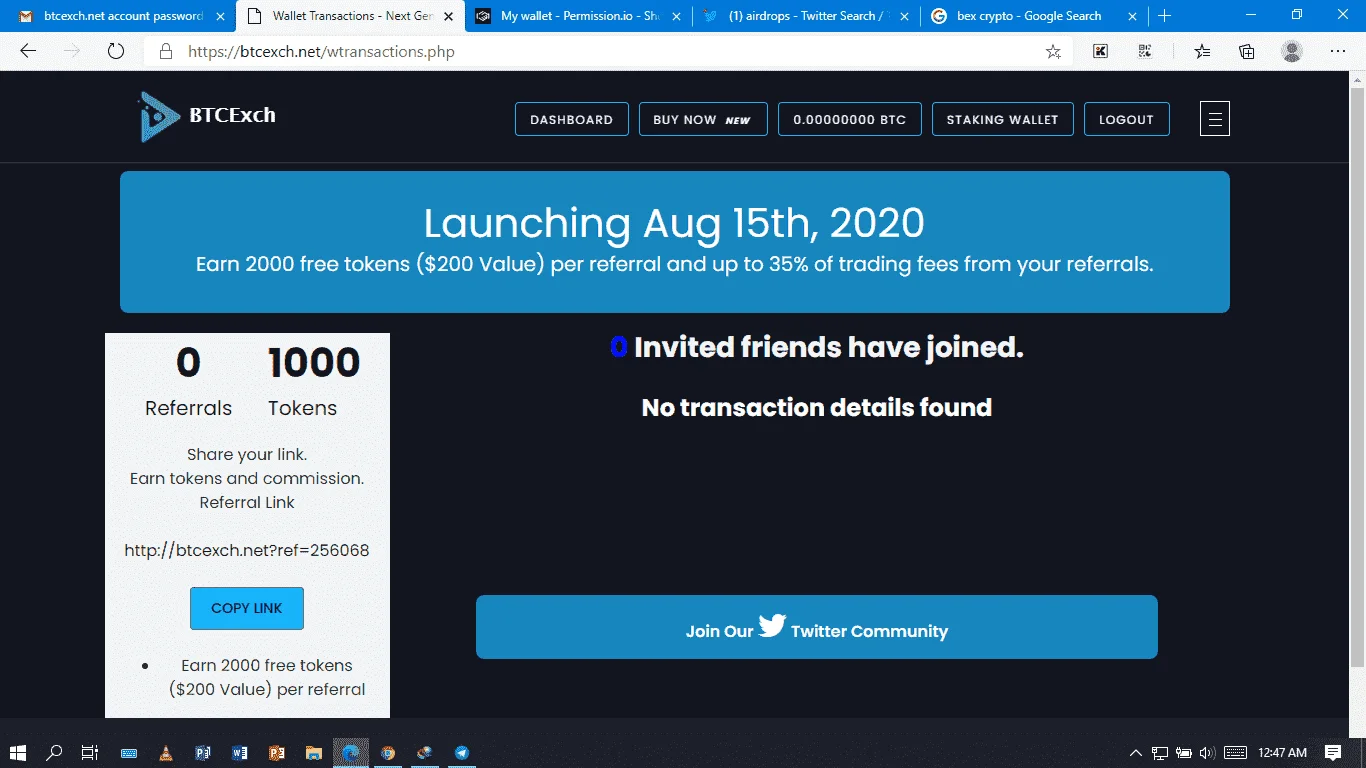
Task: Click the 0 Referrals count
Action: pos(188,363)
